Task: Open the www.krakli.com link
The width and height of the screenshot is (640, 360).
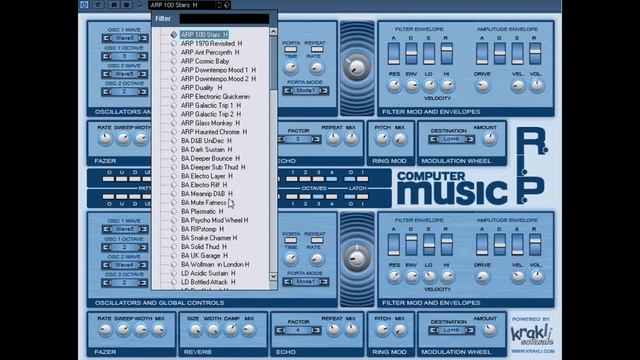Action: (x=533, y=351)
